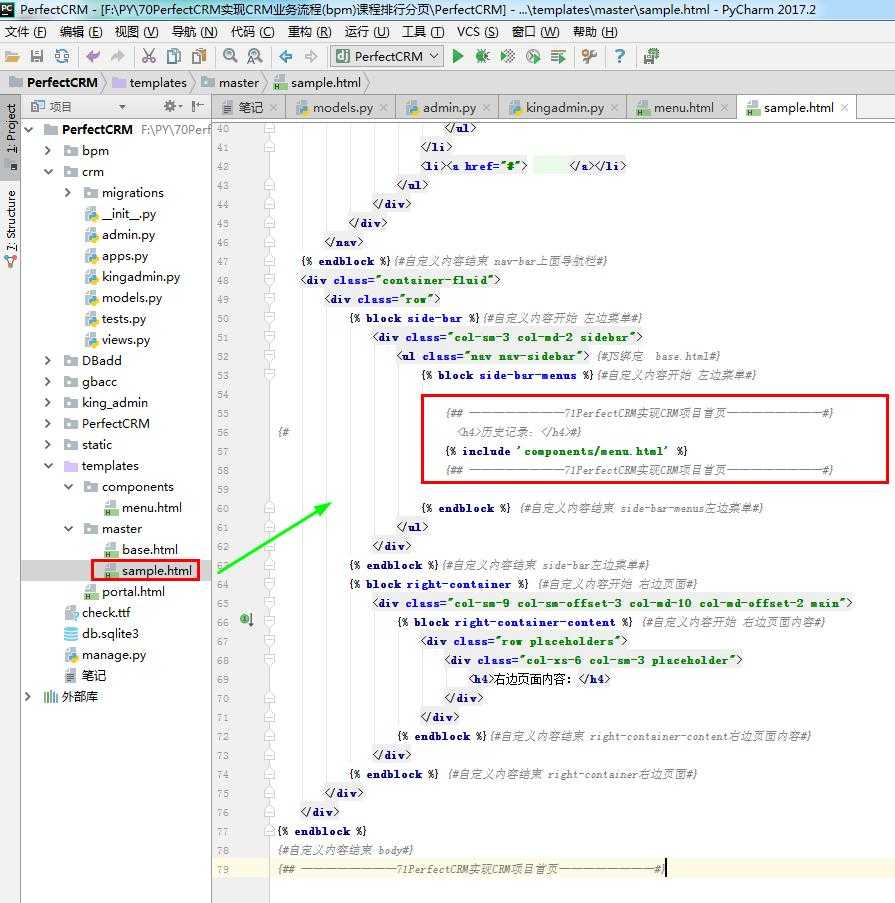Switch to the menu.html tab

tap(683, 108)
